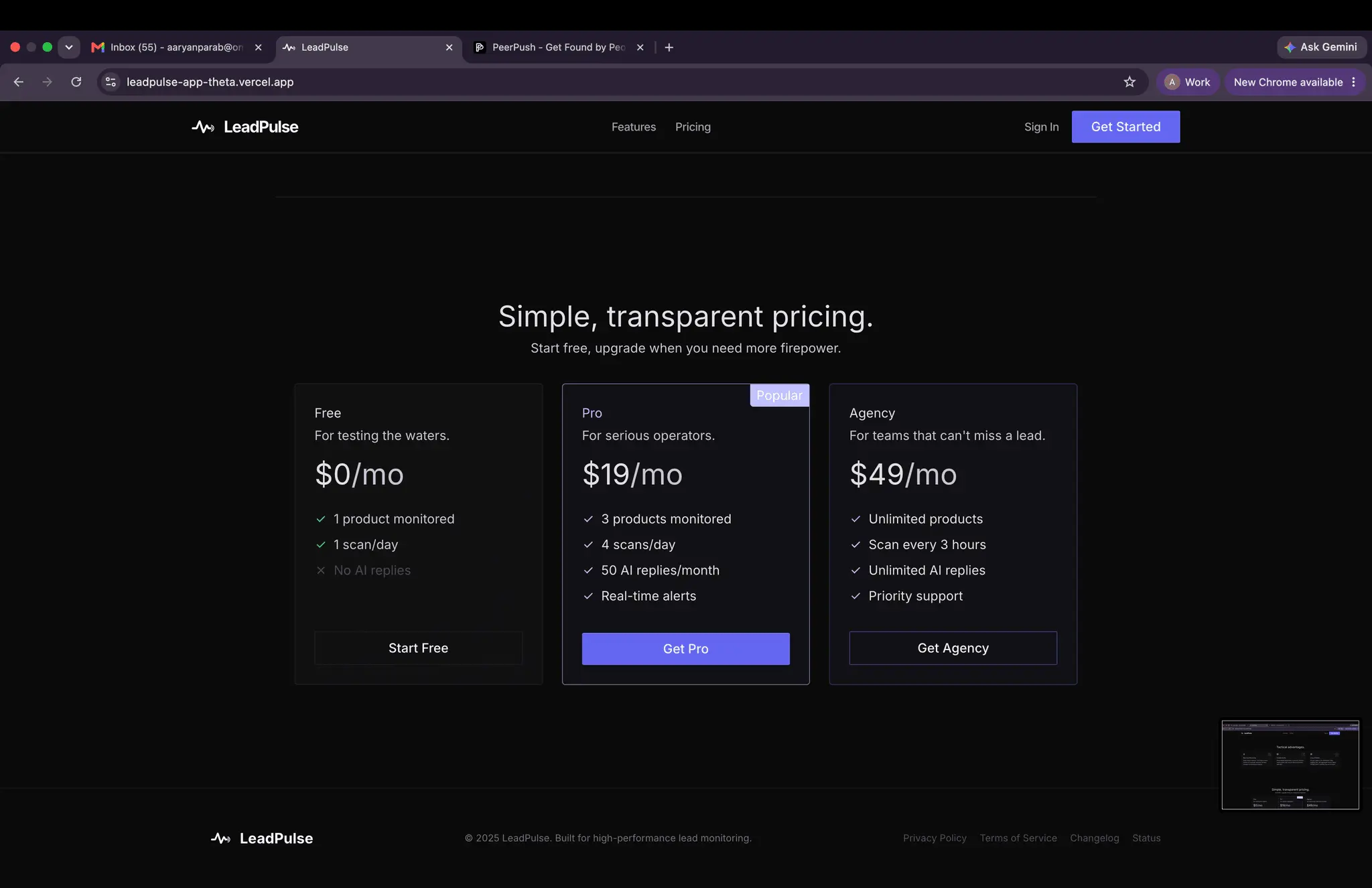This screenshot has height=888, width=1372.
Task: Open the Features nav link
Action: pos(634,127)
